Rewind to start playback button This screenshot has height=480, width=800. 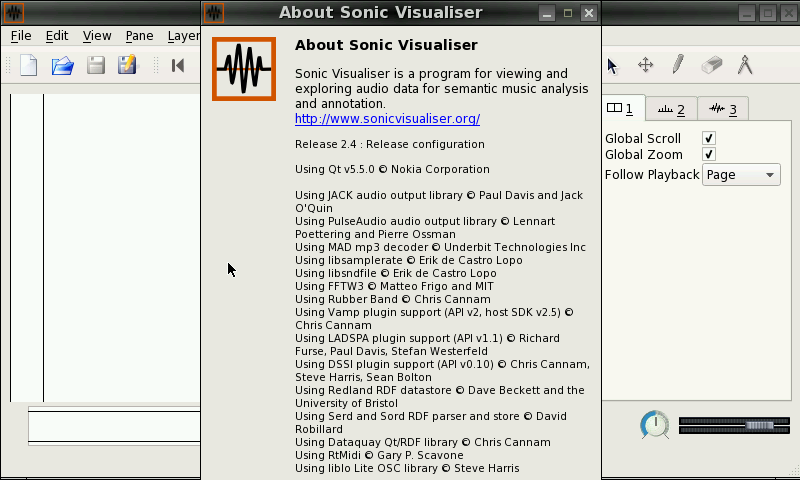[178, 65]
